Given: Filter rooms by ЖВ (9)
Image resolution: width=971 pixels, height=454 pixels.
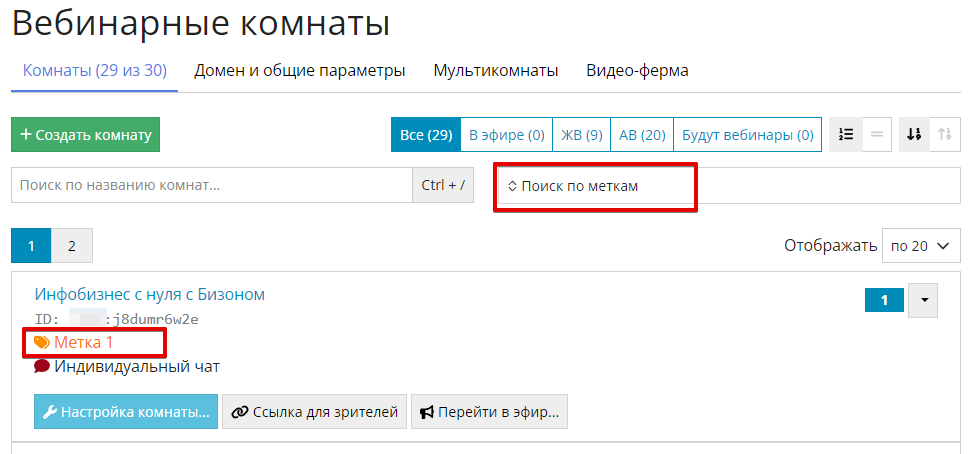Looking at the screenshot, I should tap(581, 135).
